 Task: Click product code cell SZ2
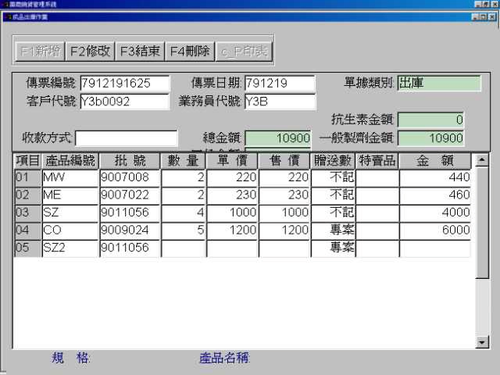(70, 248)
